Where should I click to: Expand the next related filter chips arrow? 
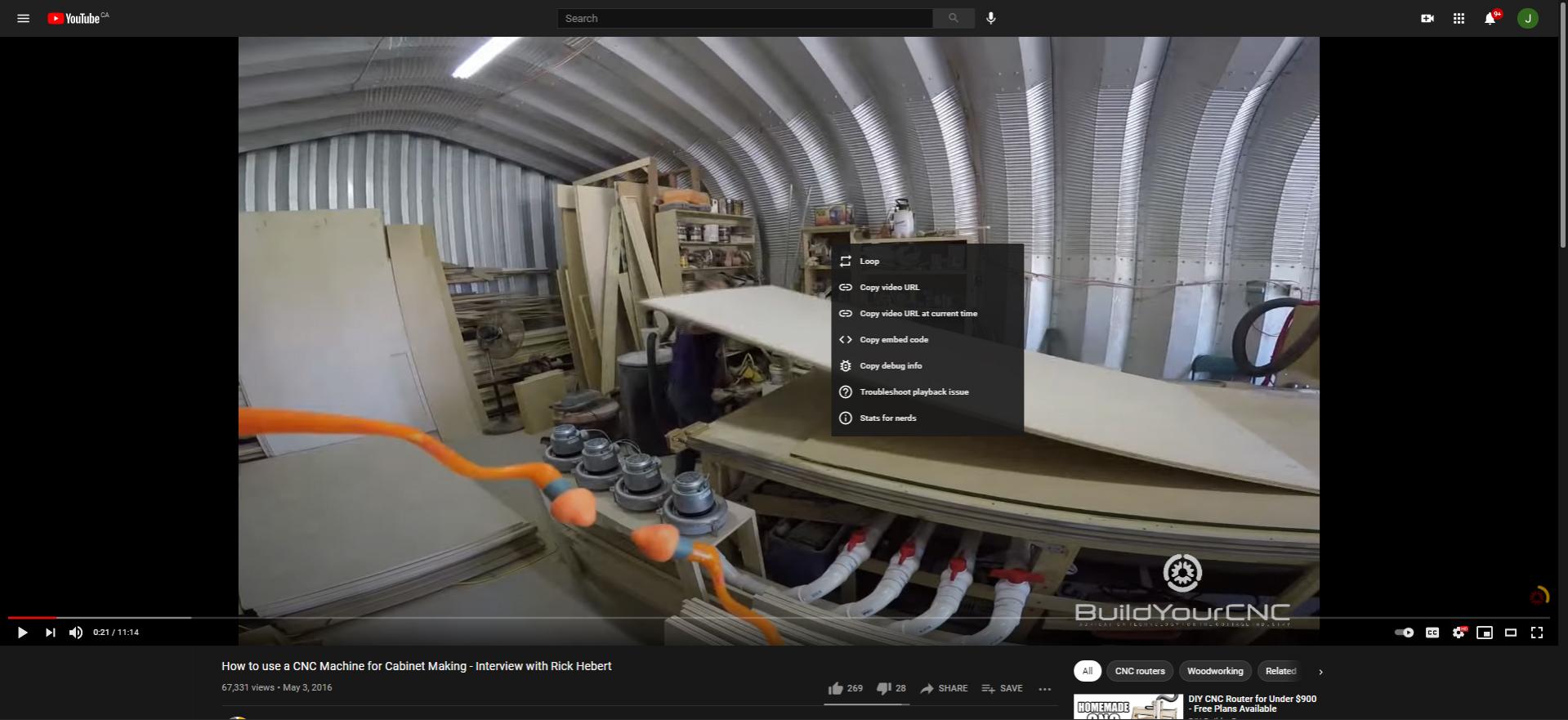click(x=1320, y=672)
